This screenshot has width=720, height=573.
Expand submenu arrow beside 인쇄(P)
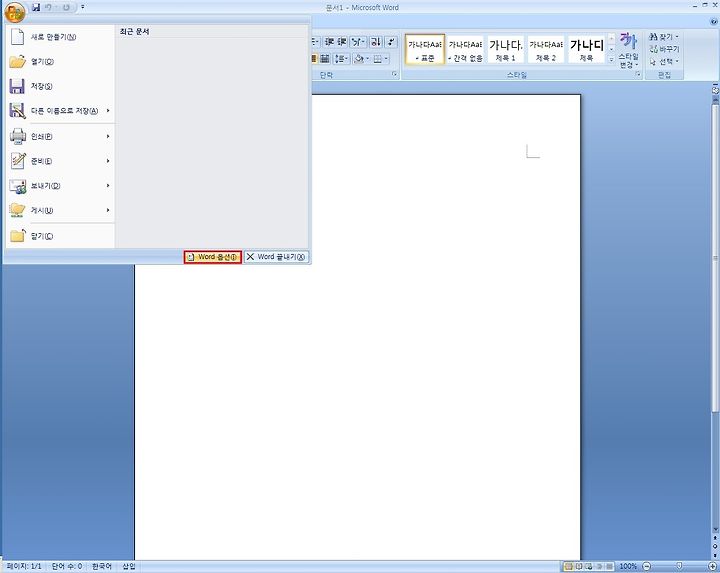[108, 136]
